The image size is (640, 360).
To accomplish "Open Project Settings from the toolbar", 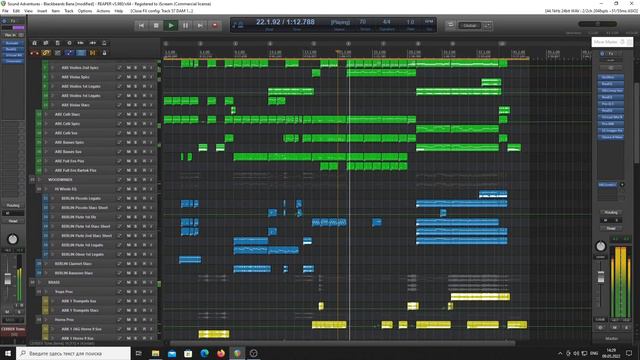I will click(x=69, y=43).
